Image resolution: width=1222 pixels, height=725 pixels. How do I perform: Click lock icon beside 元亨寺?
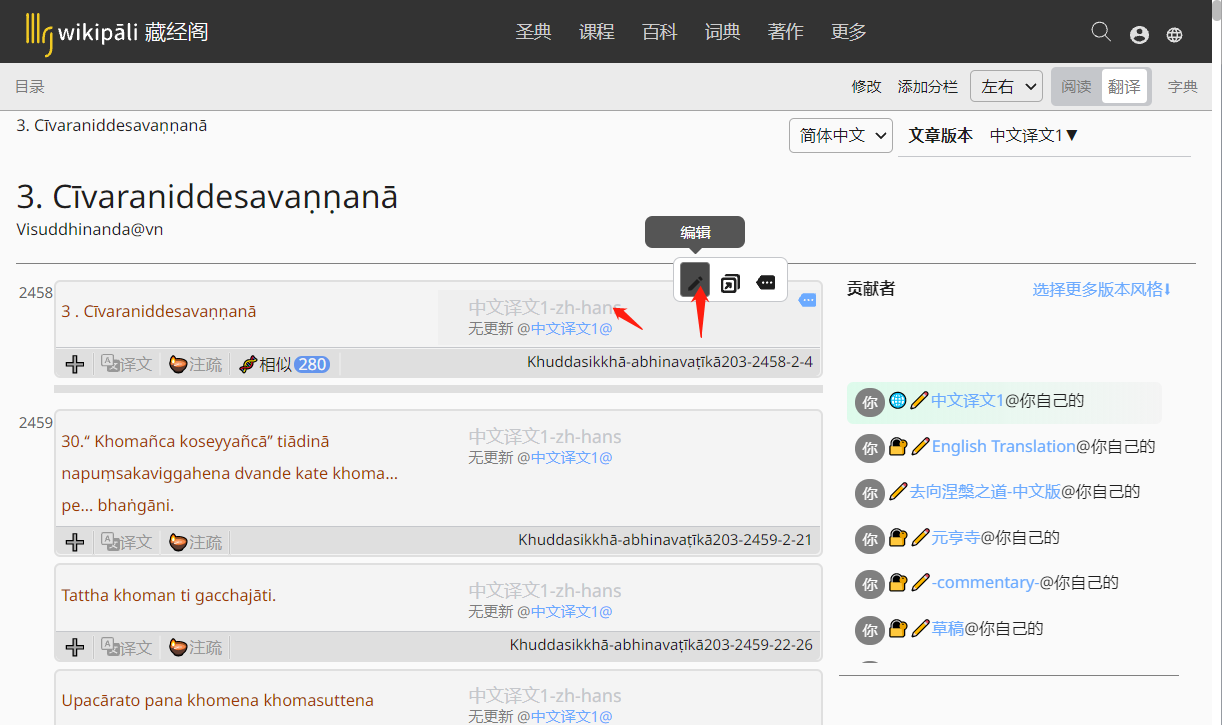tap(898, 538)
